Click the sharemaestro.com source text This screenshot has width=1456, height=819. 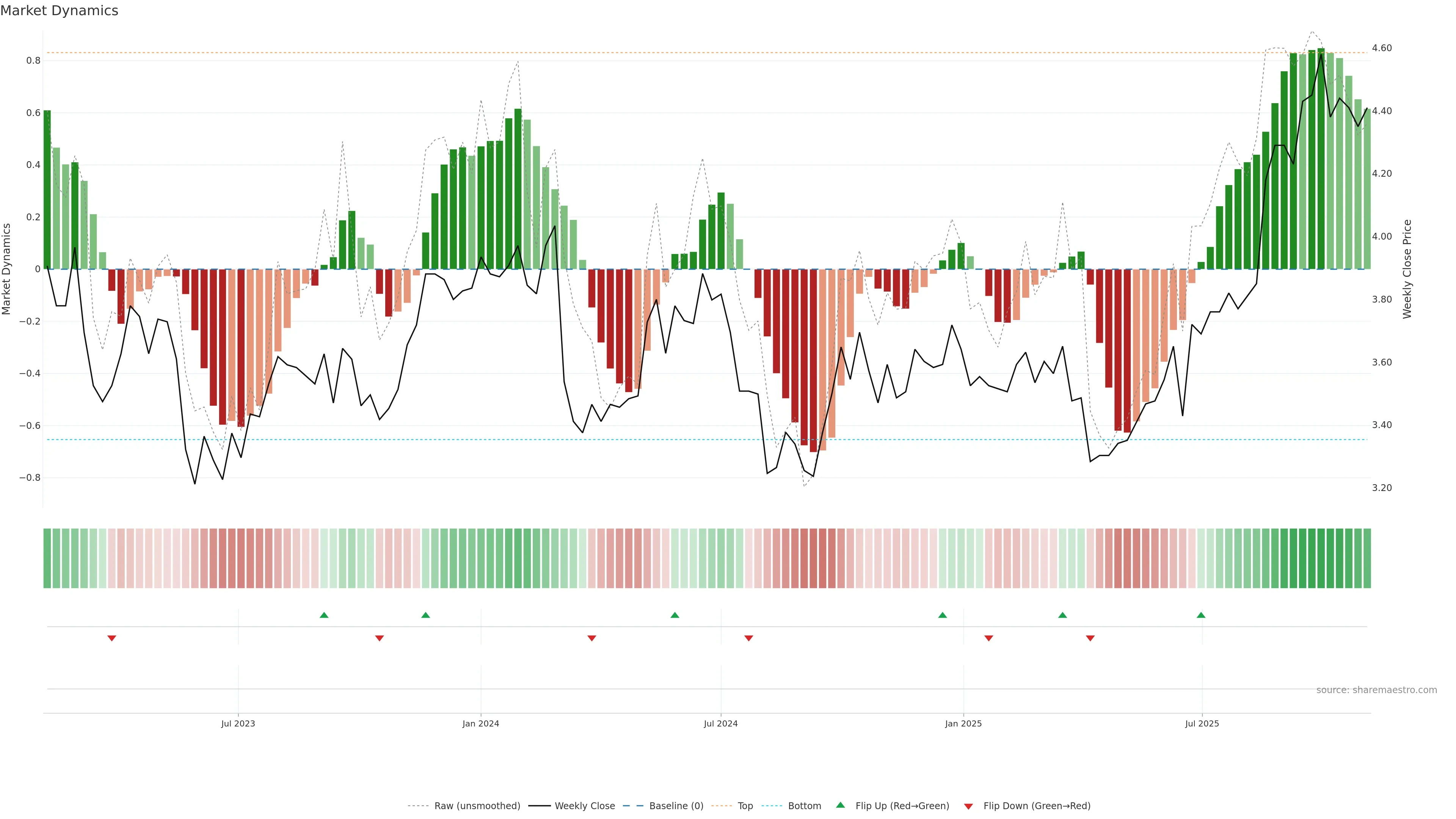coord(1376,690)
